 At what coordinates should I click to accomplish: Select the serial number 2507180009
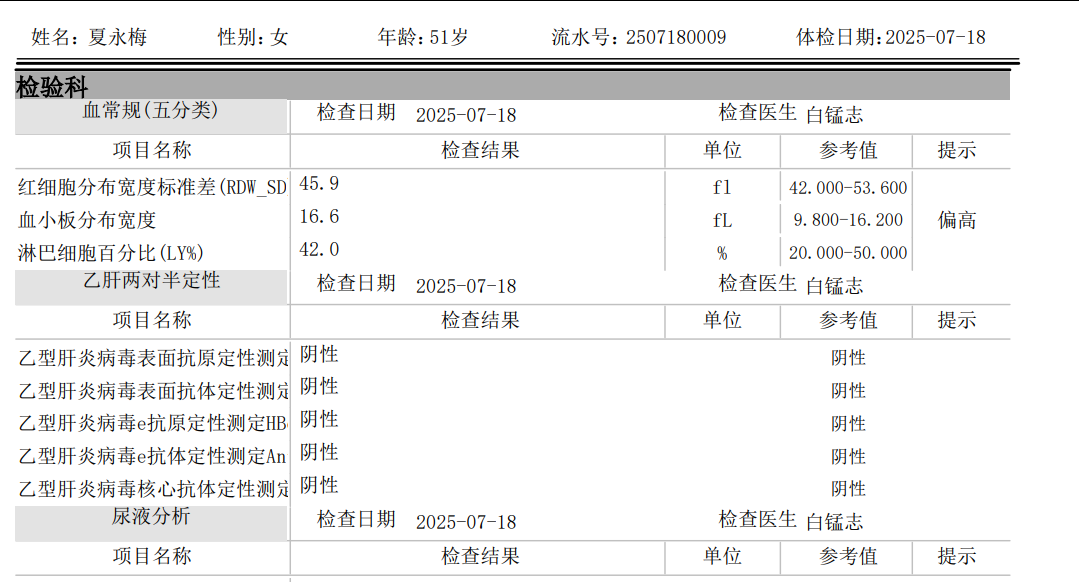(x=676, y=38)
